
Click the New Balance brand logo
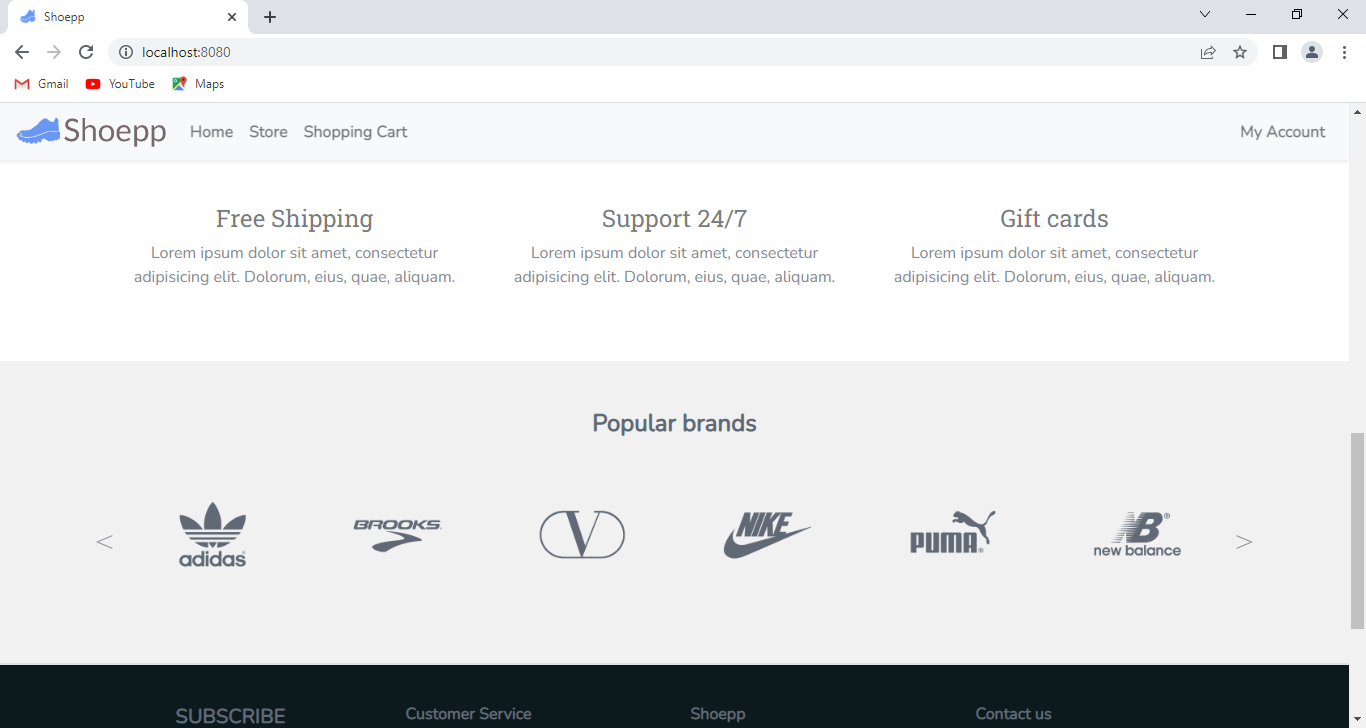tap(1136, 533)
